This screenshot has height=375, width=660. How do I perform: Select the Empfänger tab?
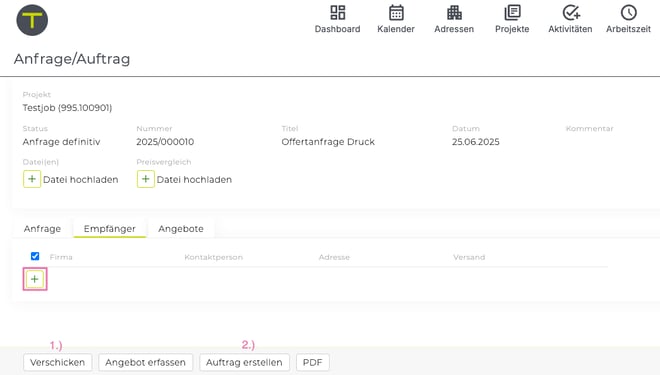[109, 229]
